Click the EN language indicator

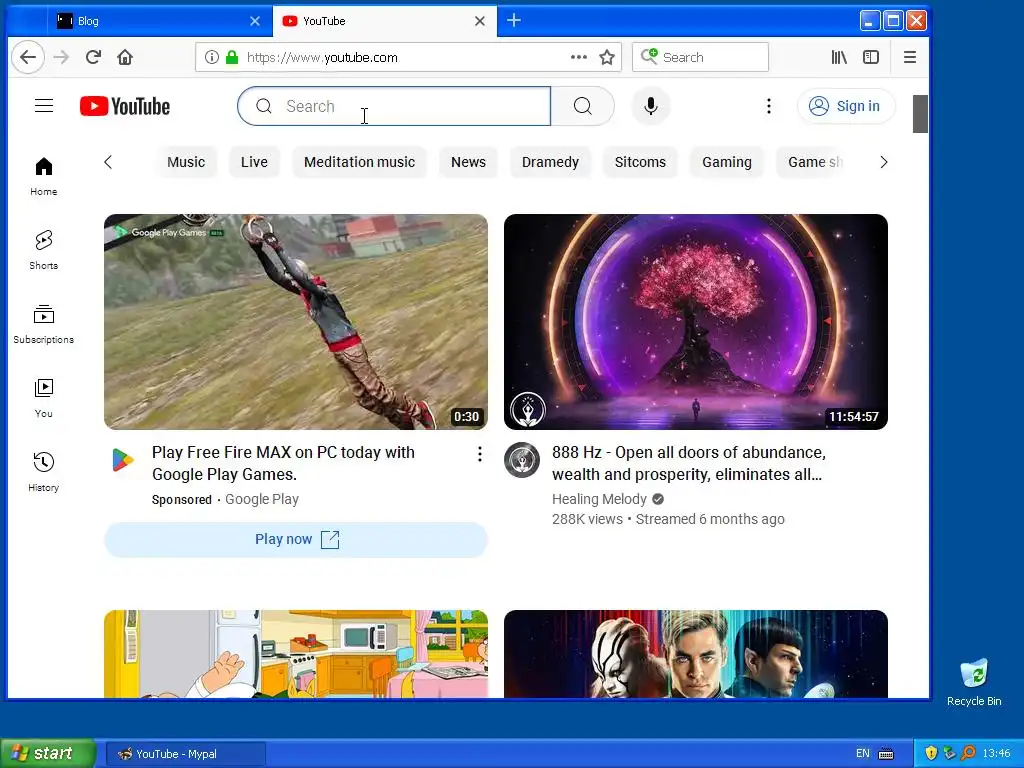[x=863, y=754]
